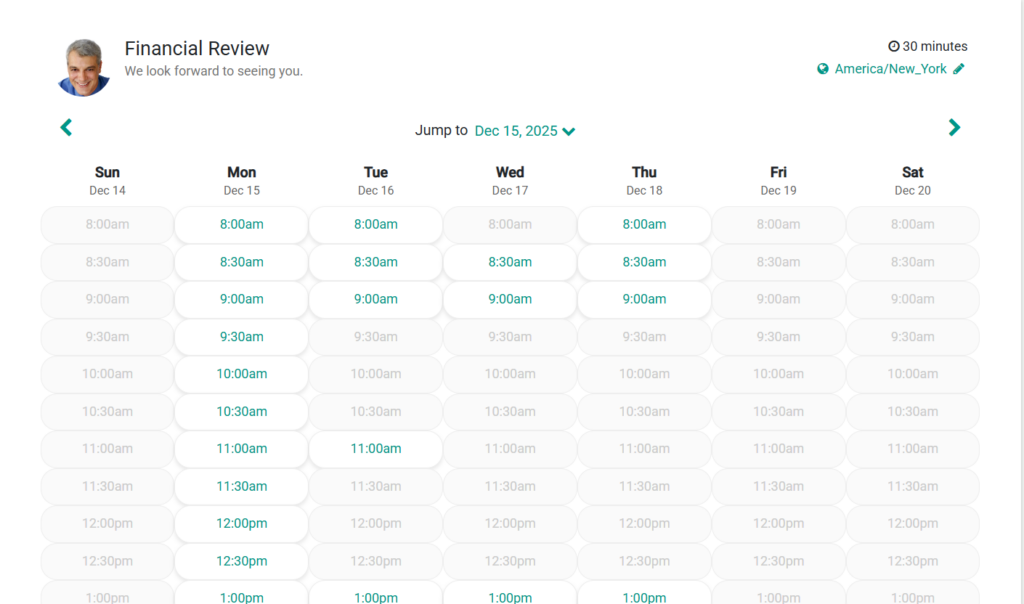
Task: Choose Monday 10:30am slot
Action: tap(242, 411)
